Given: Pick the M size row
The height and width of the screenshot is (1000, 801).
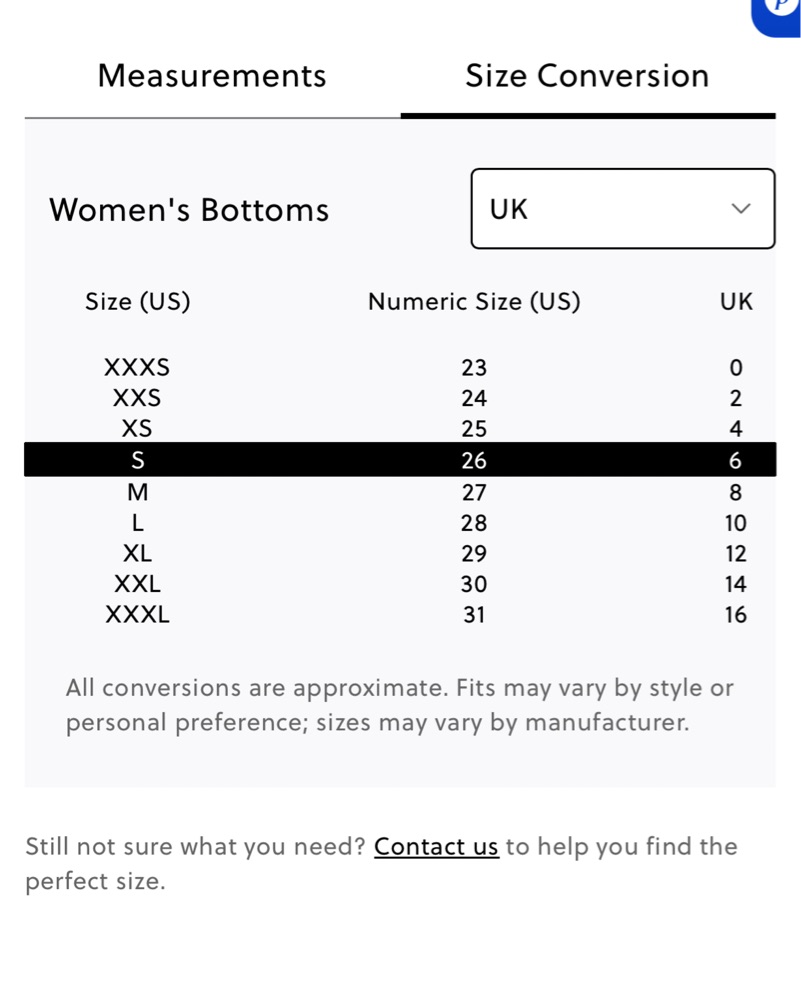Looking at the screenshot, I should click(x=400, y=492).
